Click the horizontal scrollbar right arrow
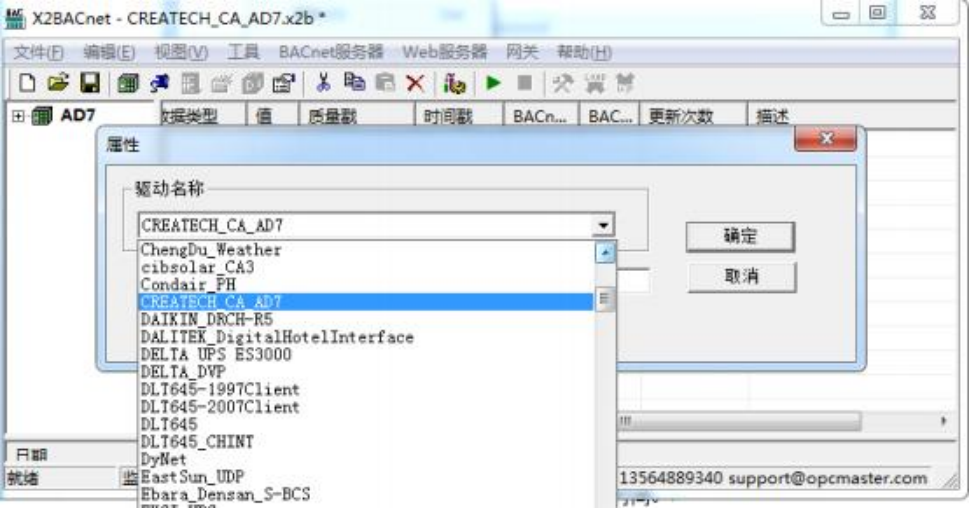 [943, 421]
